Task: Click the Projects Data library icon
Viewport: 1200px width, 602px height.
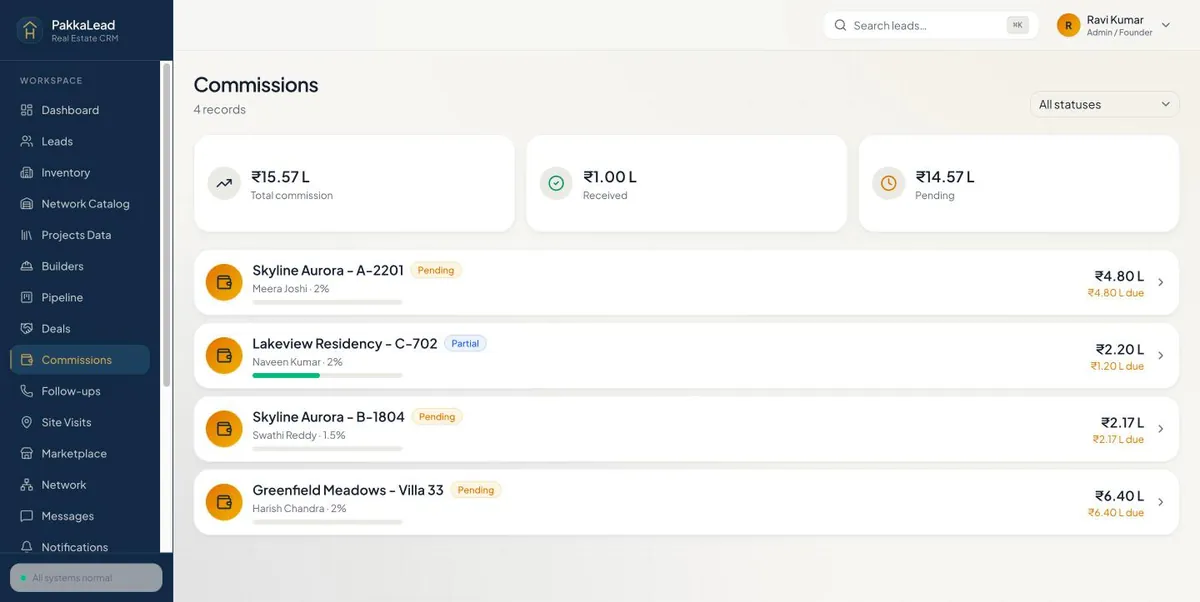Action: [x=27, y=235]
